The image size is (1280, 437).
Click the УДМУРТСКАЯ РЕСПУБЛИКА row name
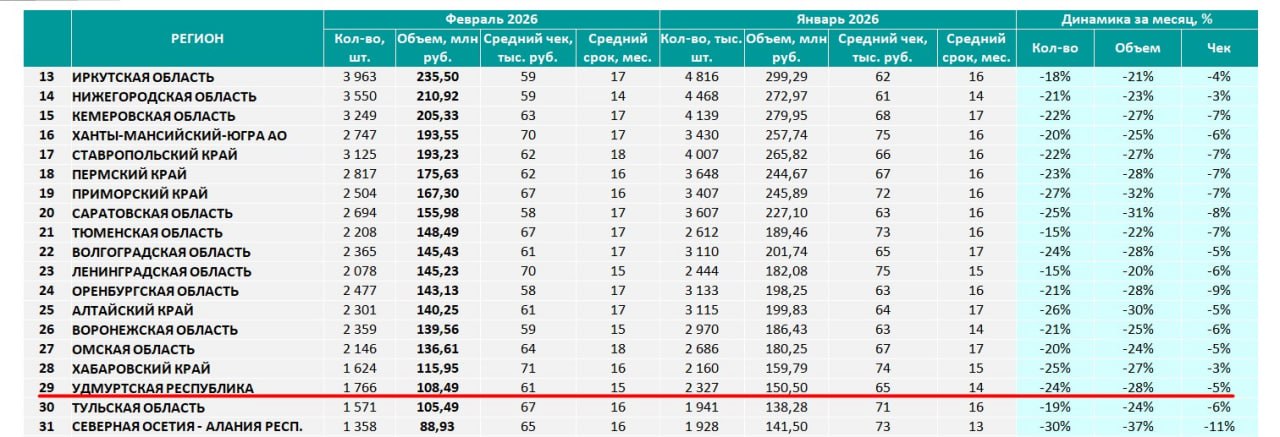(163, 388)
